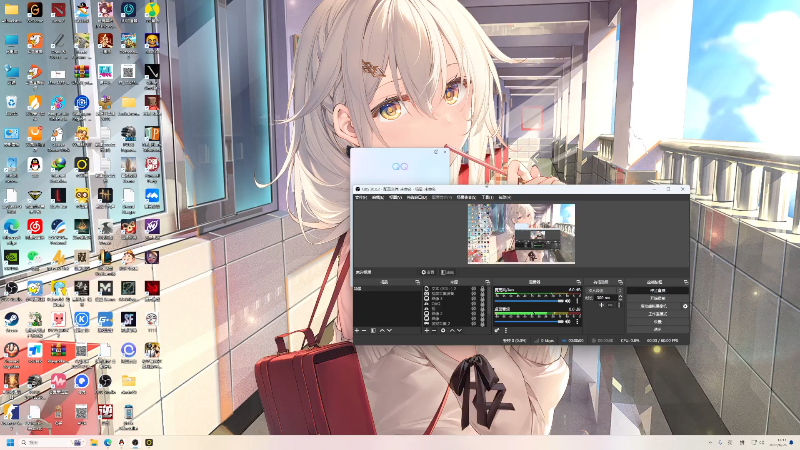The image size is (800, 450).
Task: Click the transition duration input field
Action: pyautogui.click(x=606, y=298)
